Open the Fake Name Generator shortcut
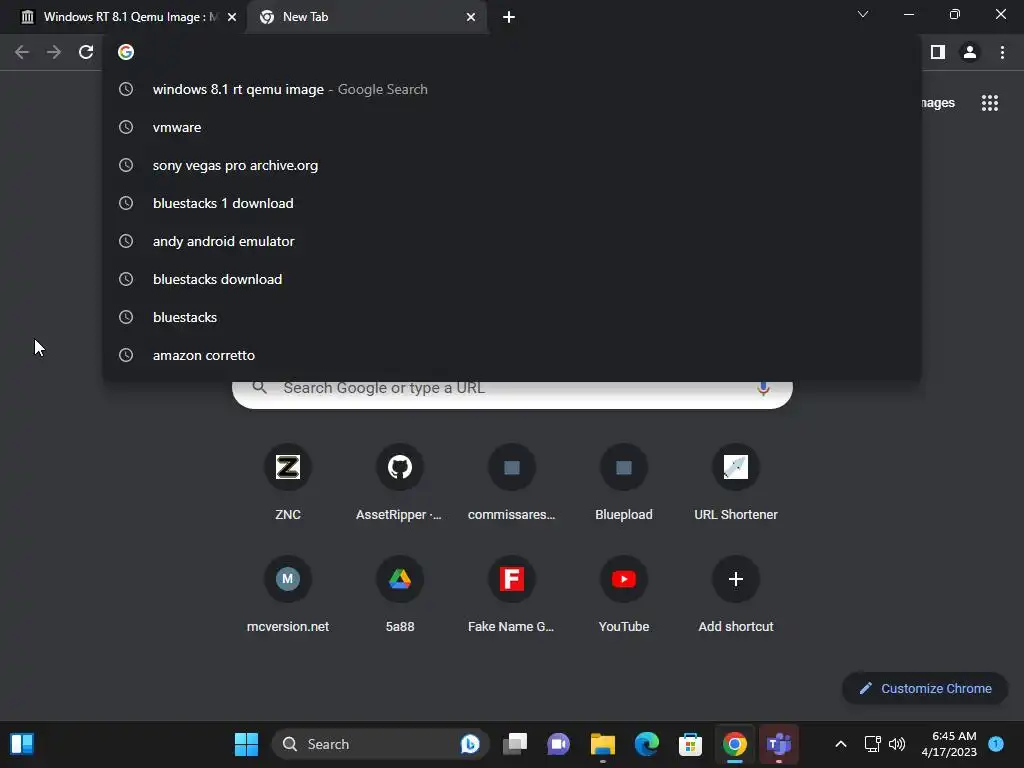The height and width of the screenshot is (768, 1024). 511,594
